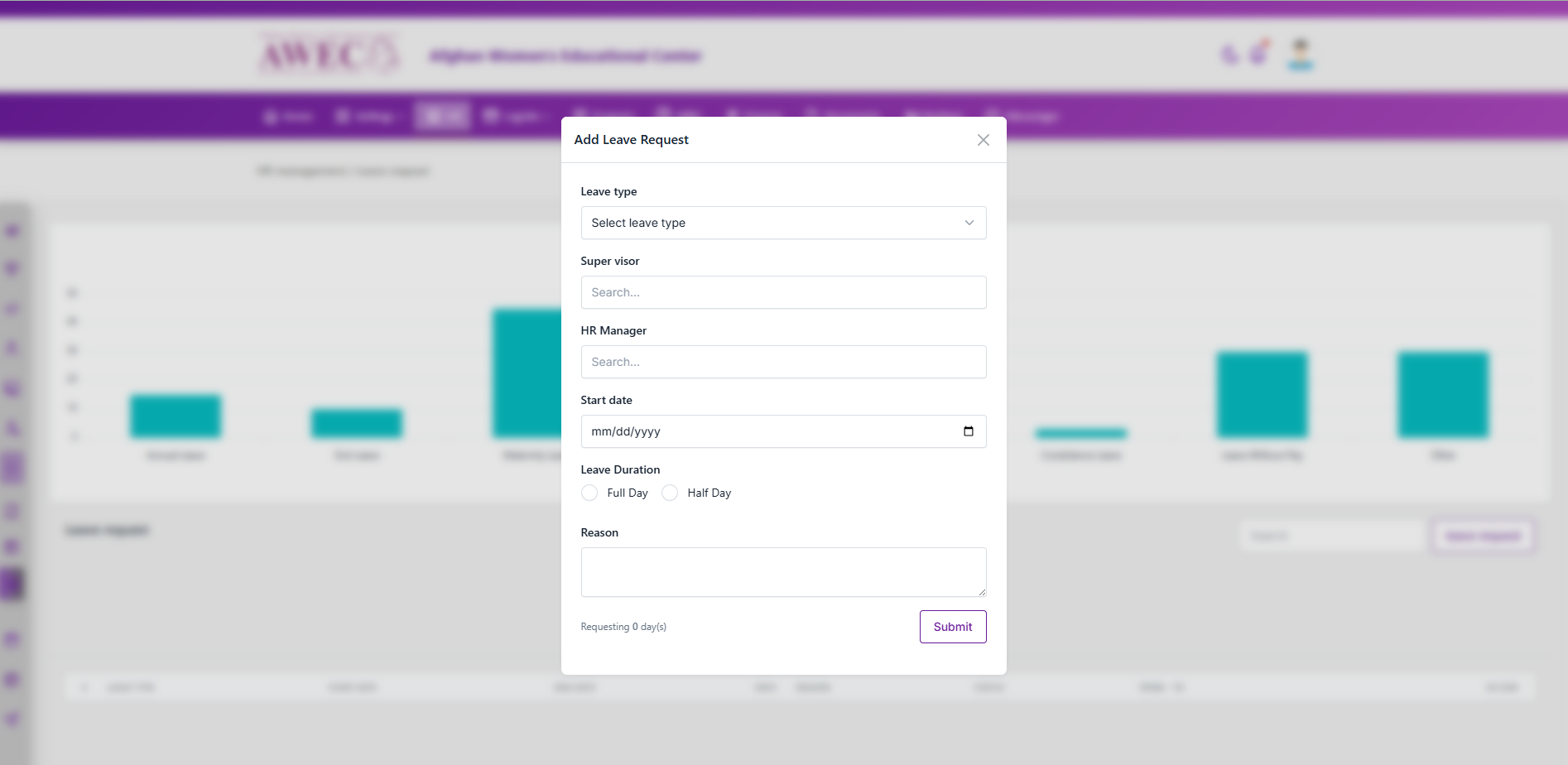Close the Add Leave Request dialog
The width and height of the screenshot is (1568, 765).
tap(983, 140)
